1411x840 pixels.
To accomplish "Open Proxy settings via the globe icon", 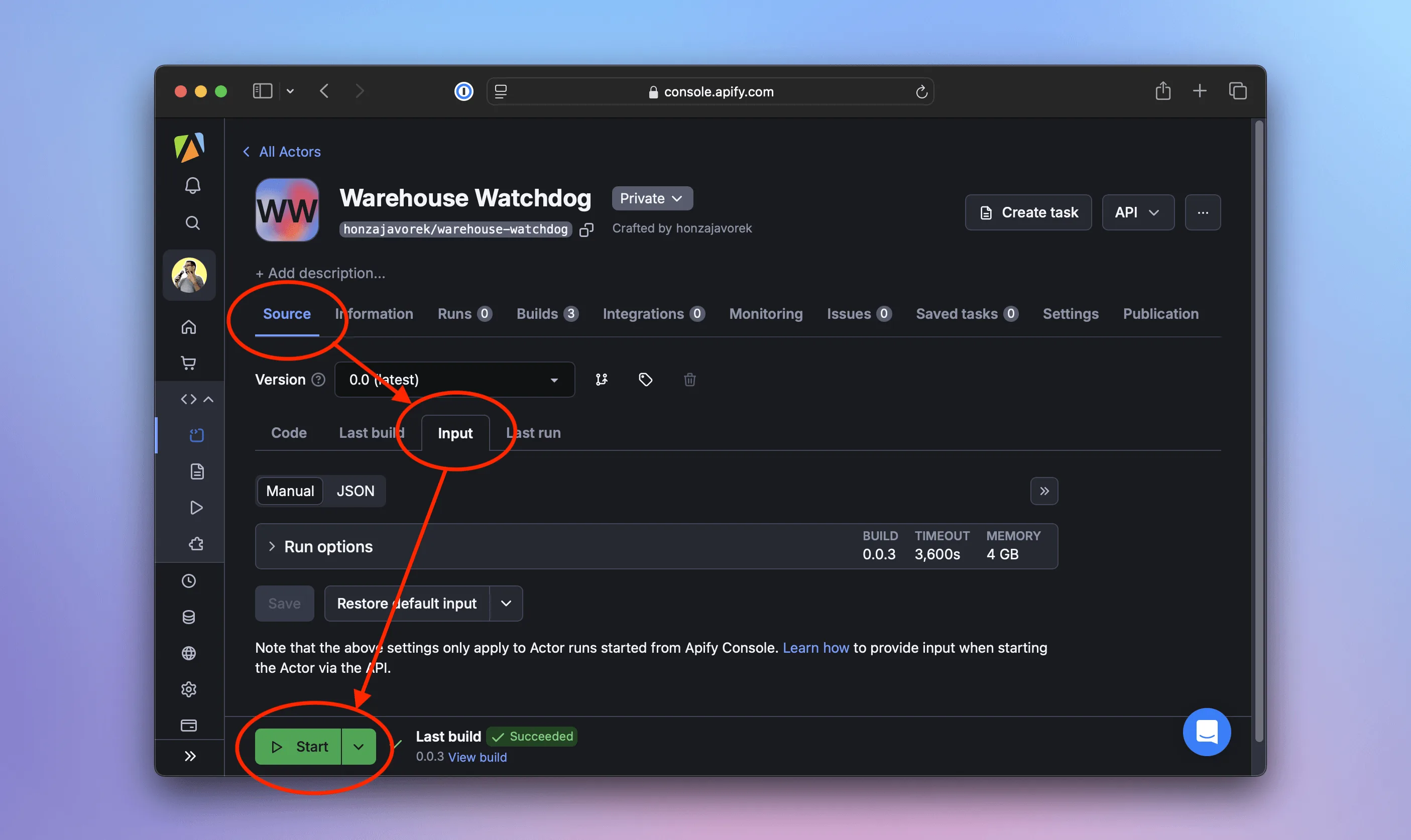I will [x=188, y=653].
